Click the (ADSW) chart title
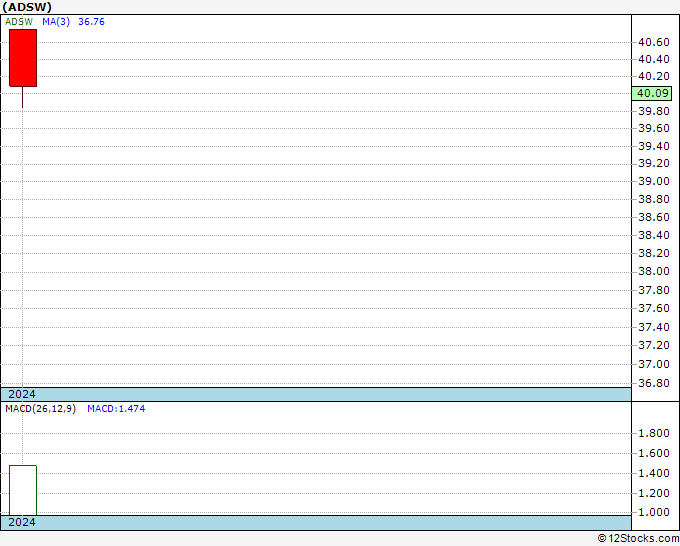Image resolution: width=680 pixels, height=546 pixels. (27, 7)
